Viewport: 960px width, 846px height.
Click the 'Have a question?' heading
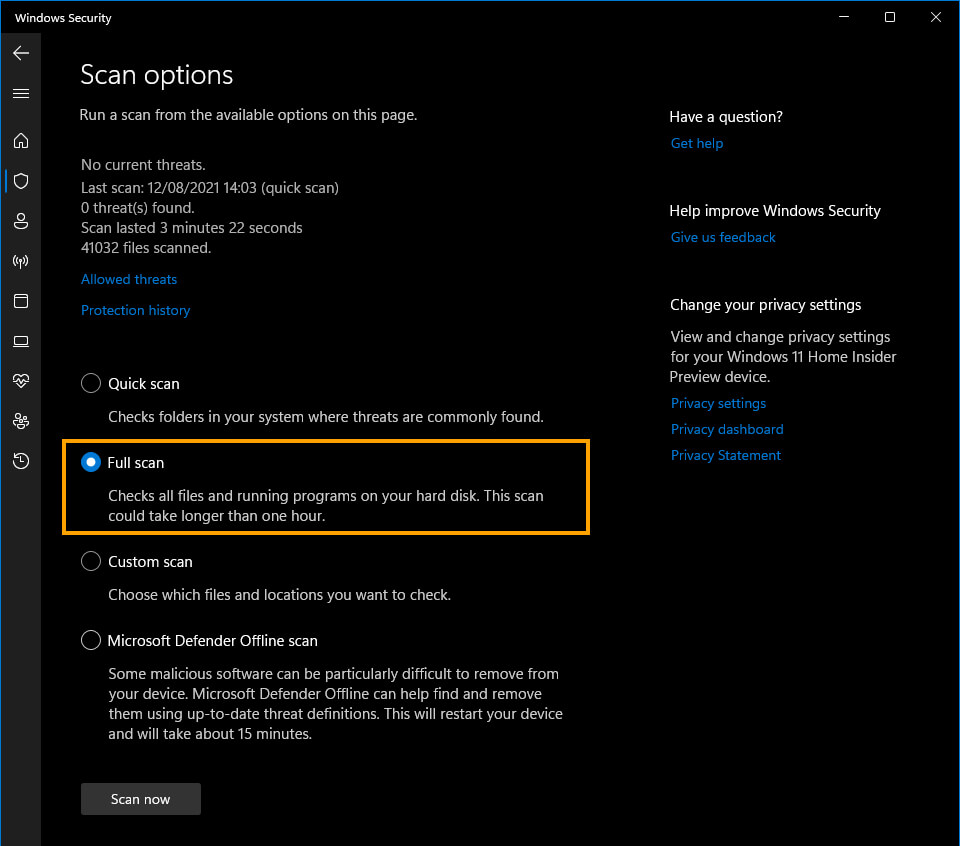[x=726, y=117]
